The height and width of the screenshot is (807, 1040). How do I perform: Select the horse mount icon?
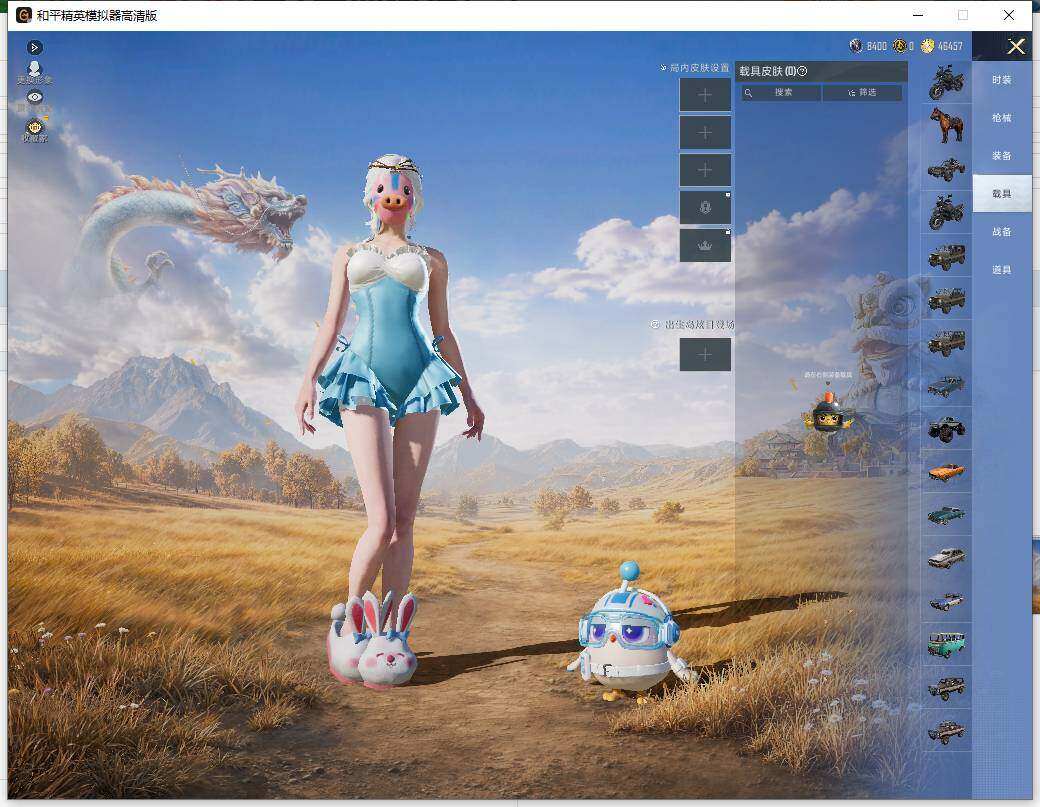pos(946,125)
